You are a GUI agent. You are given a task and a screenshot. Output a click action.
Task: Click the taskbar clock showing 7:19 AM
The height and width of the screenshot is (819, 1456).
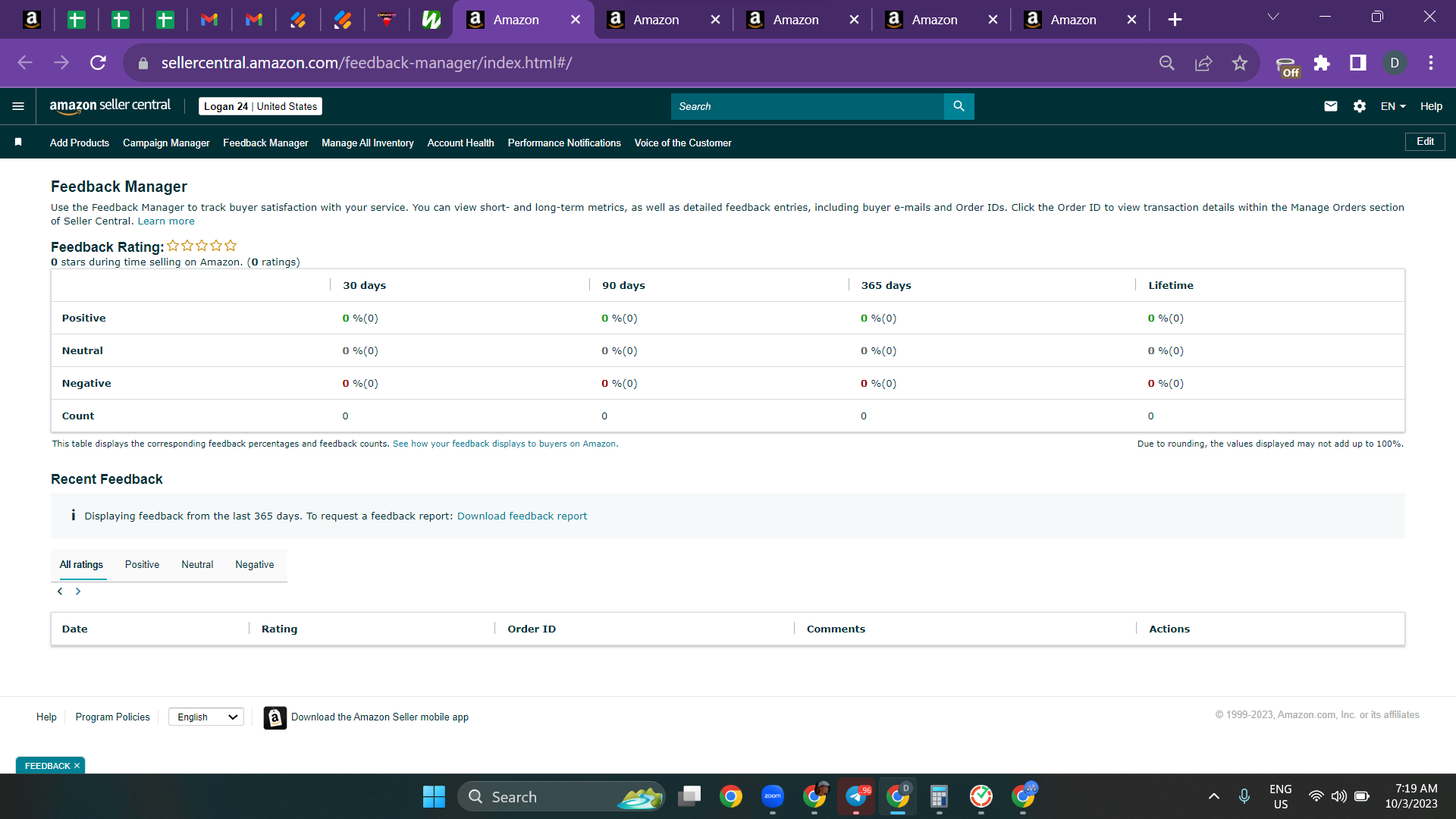[1411, 796]
